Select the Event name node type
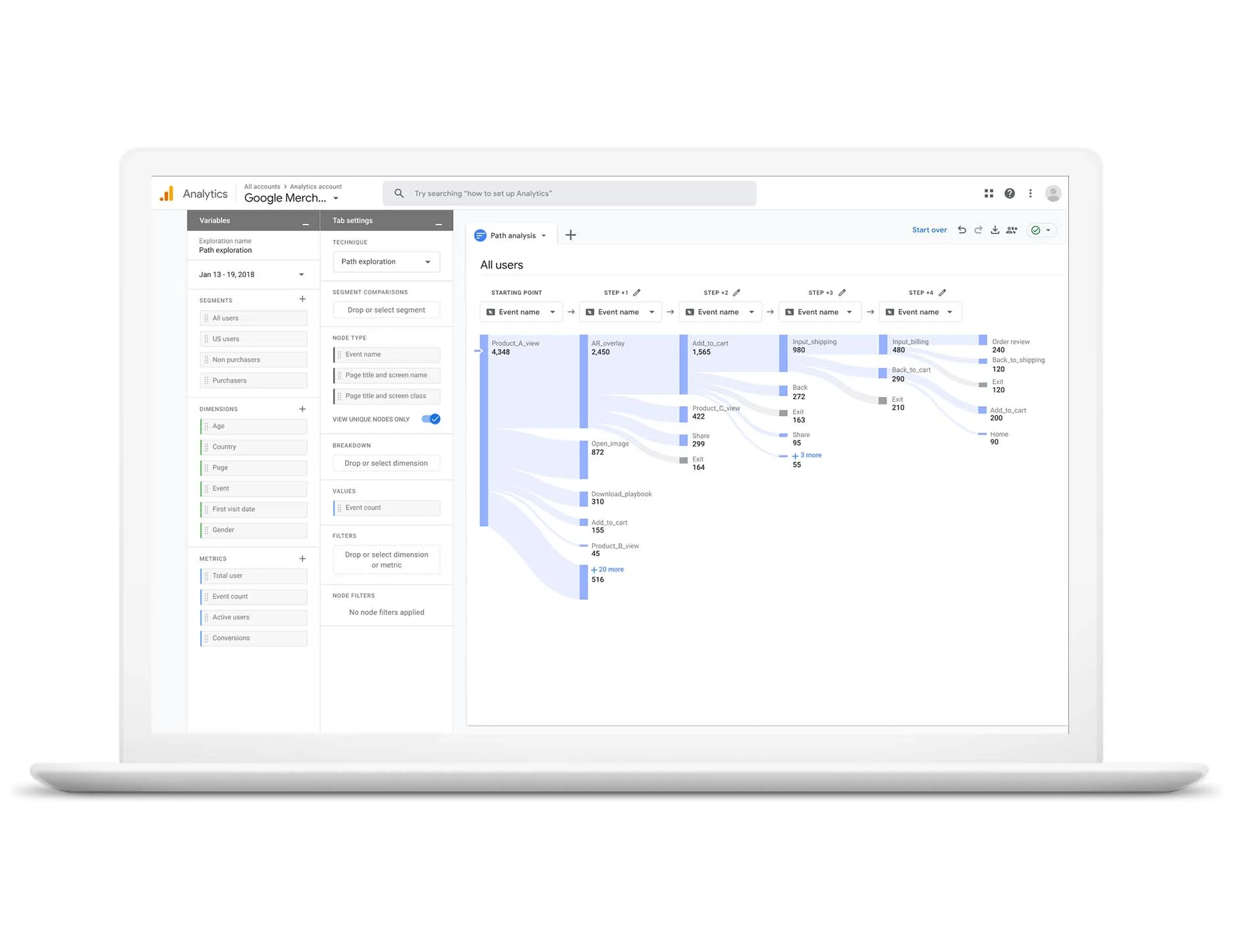This screenshot has height=952, width=1233. (385, 354)
